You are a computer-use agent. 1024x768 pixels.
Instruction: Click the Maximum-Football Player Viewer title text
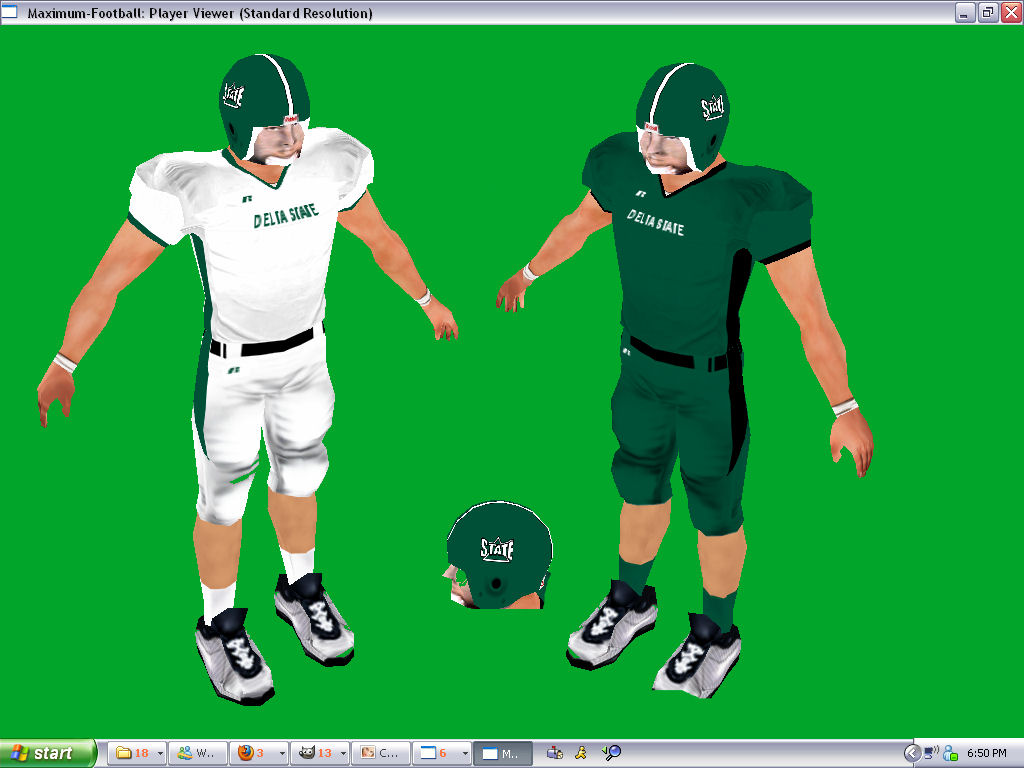(200, 13)
